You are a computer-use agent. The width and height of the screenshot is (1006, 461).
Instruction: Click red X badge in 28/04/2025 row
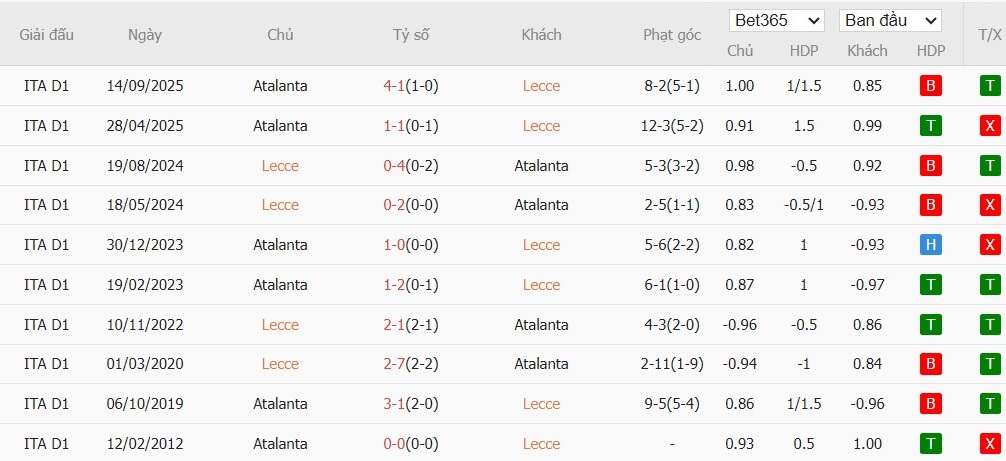(989, 126)
